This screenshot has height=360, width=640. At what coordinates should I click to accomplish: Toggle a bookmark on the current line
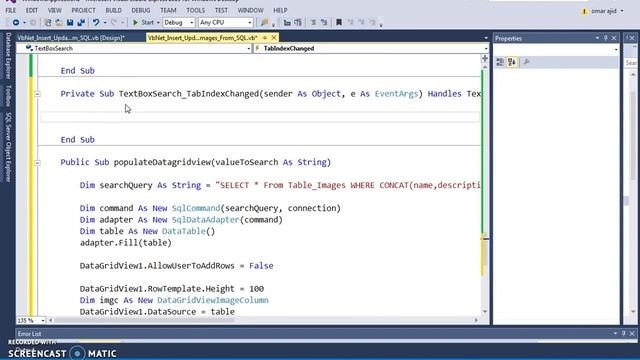click(x=339, y=22)
